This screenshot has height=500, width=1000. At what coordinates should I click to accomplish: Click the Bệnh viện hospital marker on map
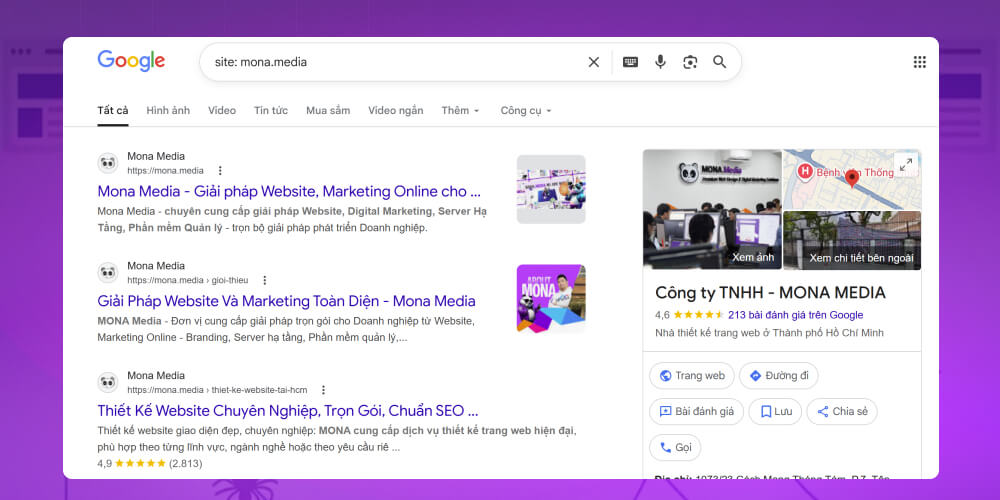point(805,171)
